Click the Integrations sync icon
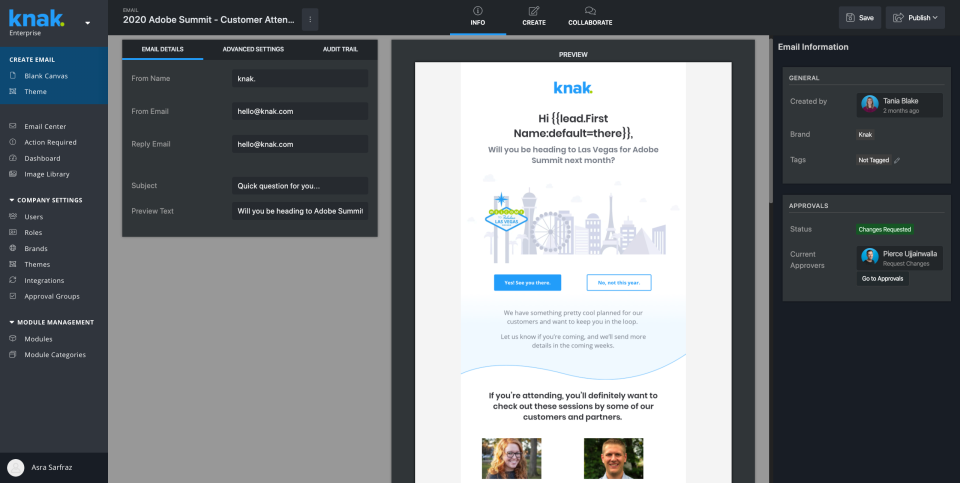 tap(13, 280)
